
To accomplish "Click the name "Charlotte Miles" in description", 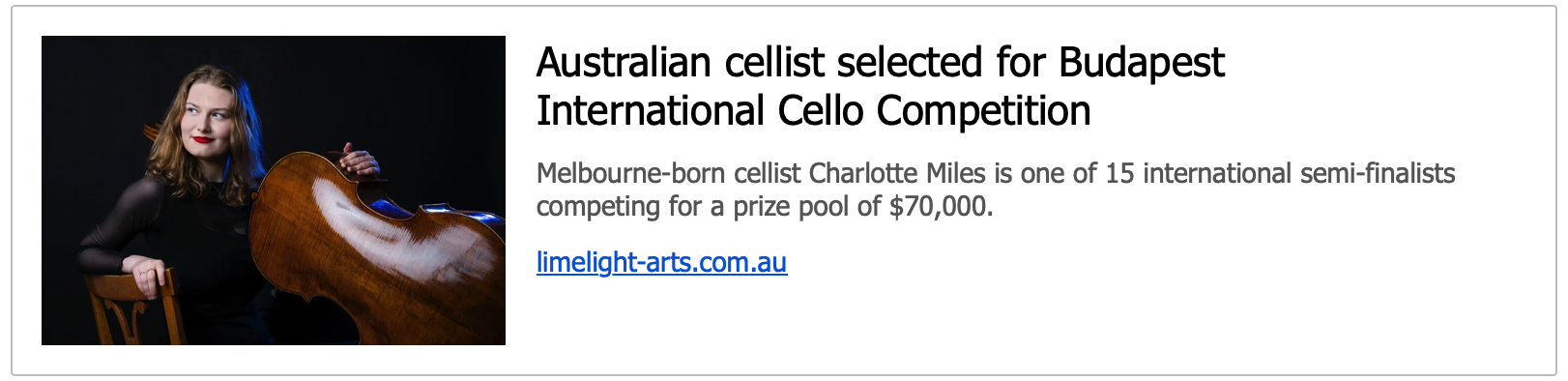I will point(897,174).
